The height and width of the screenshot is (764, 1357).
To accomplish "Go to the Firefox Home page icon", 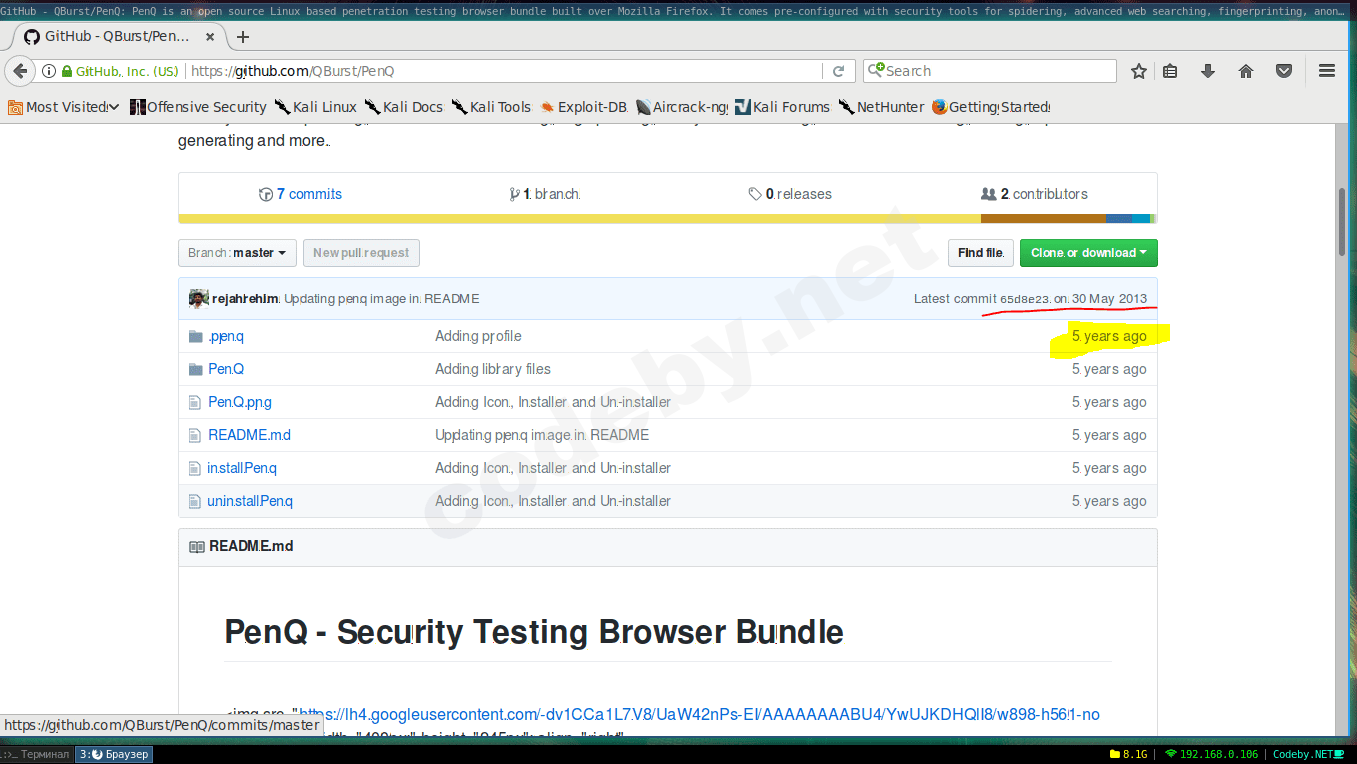I will point(1246,71).
